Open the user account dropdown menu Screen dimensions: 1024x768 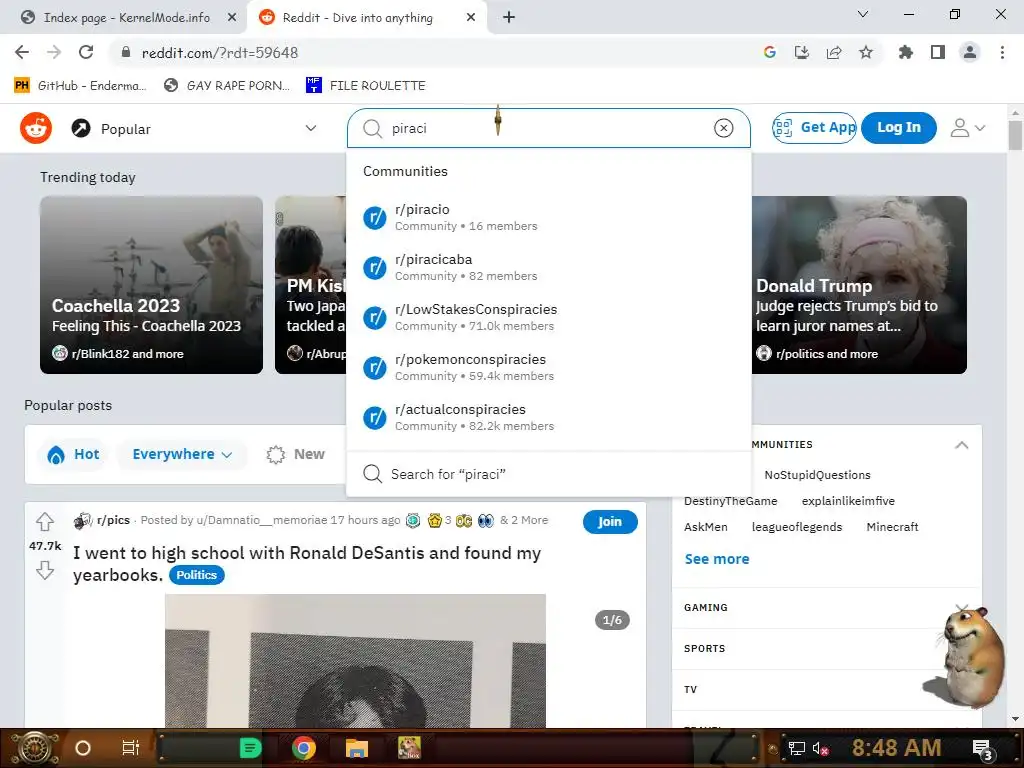967,128
